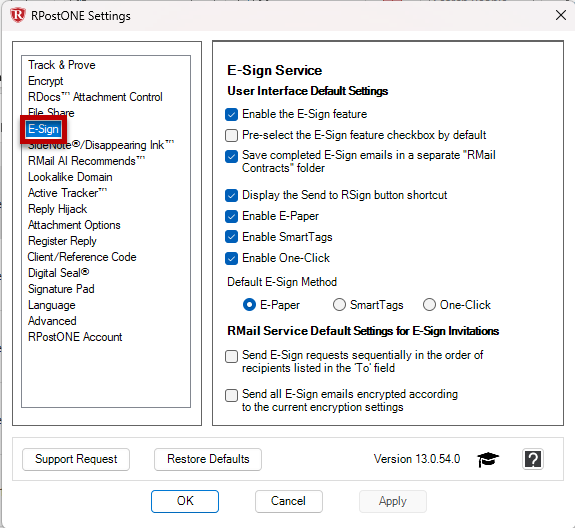Click the Version 13.0.54.0 text

coord(417,459)
